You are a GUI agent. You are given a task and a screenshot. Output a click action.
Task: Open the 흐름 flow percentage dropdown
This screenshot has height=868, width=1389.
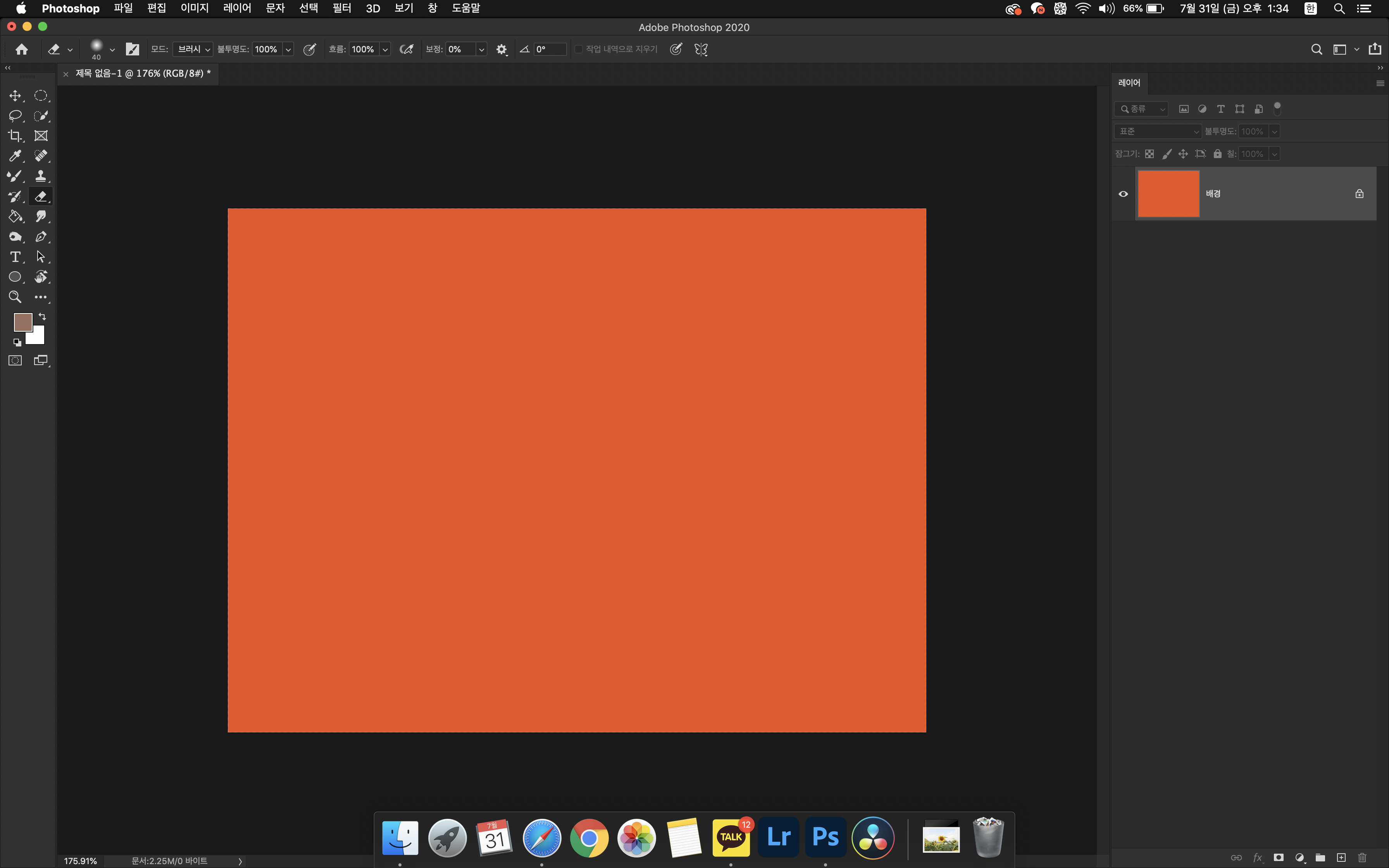tap(385, 50)
